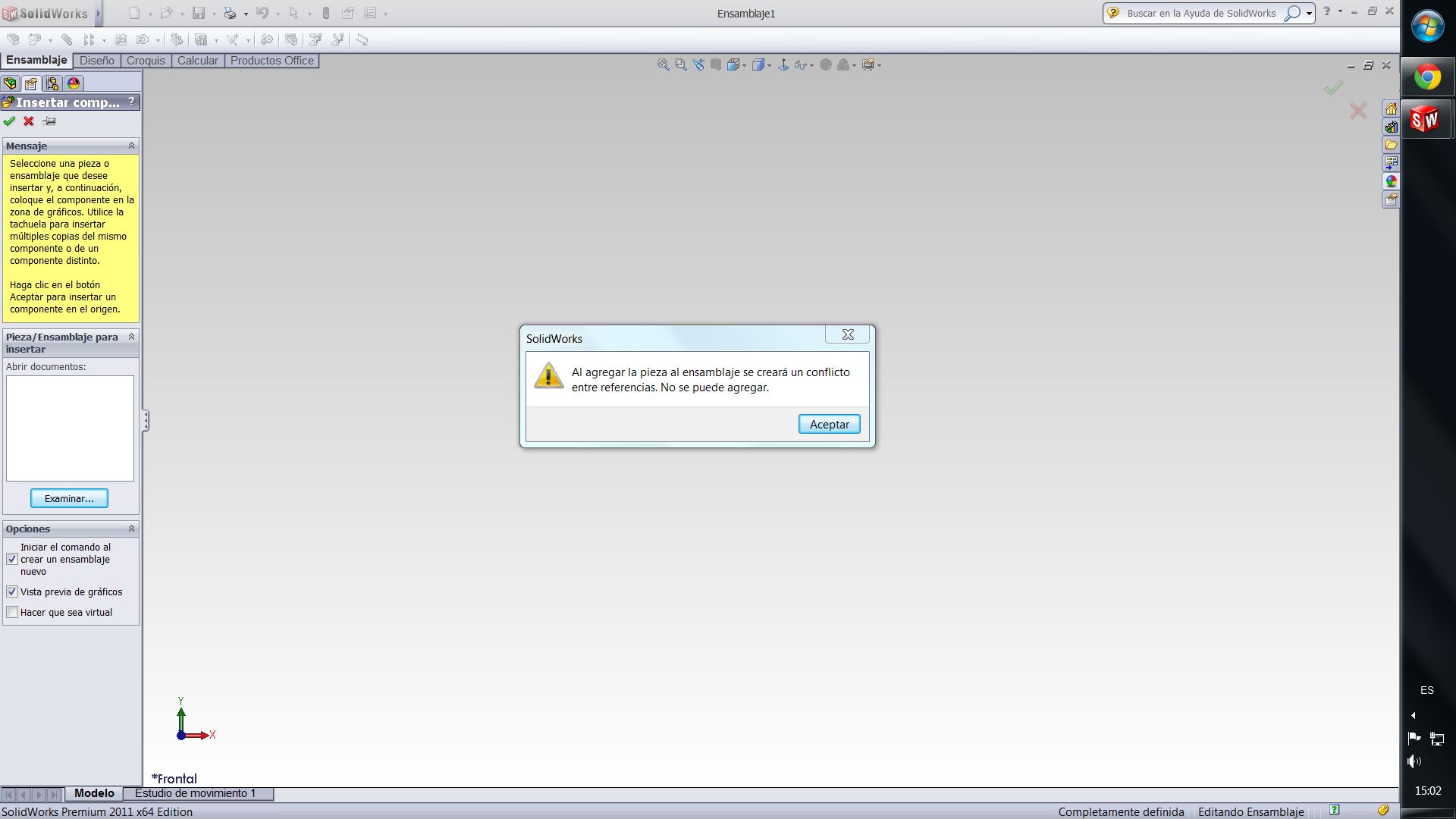The image size is (1456, 819).
Task: Click the volume speaker tray icon
Action: pos(1414,761)
